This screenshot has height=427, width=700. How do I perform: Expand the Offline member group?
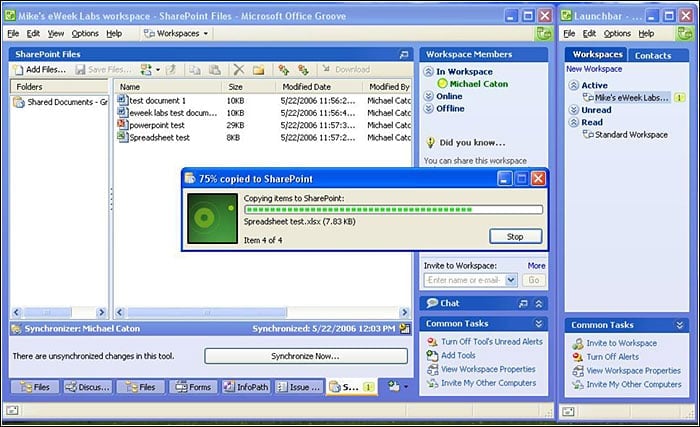(429, 109)
